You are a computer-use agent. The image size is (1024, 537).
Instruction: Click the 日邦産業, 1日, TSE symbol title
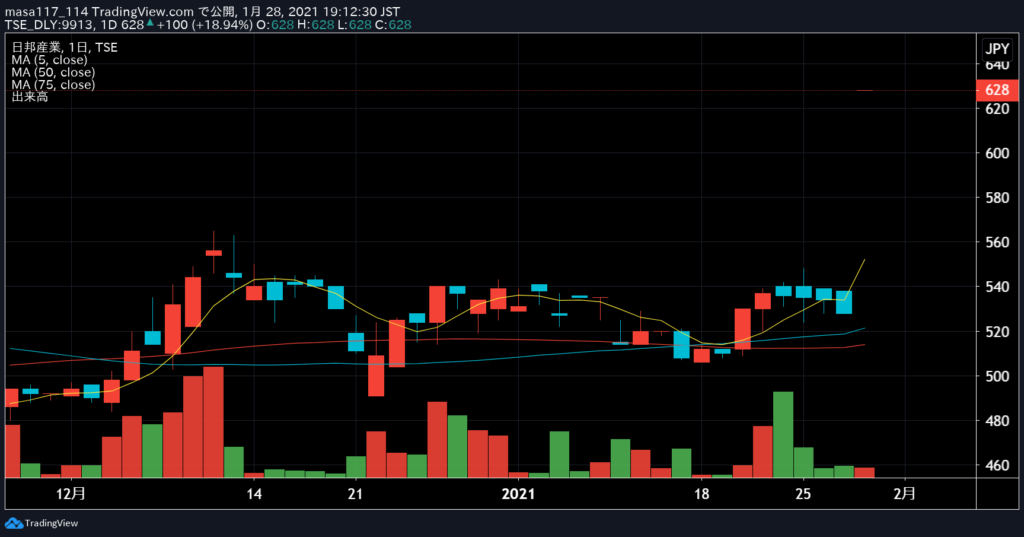64,48
